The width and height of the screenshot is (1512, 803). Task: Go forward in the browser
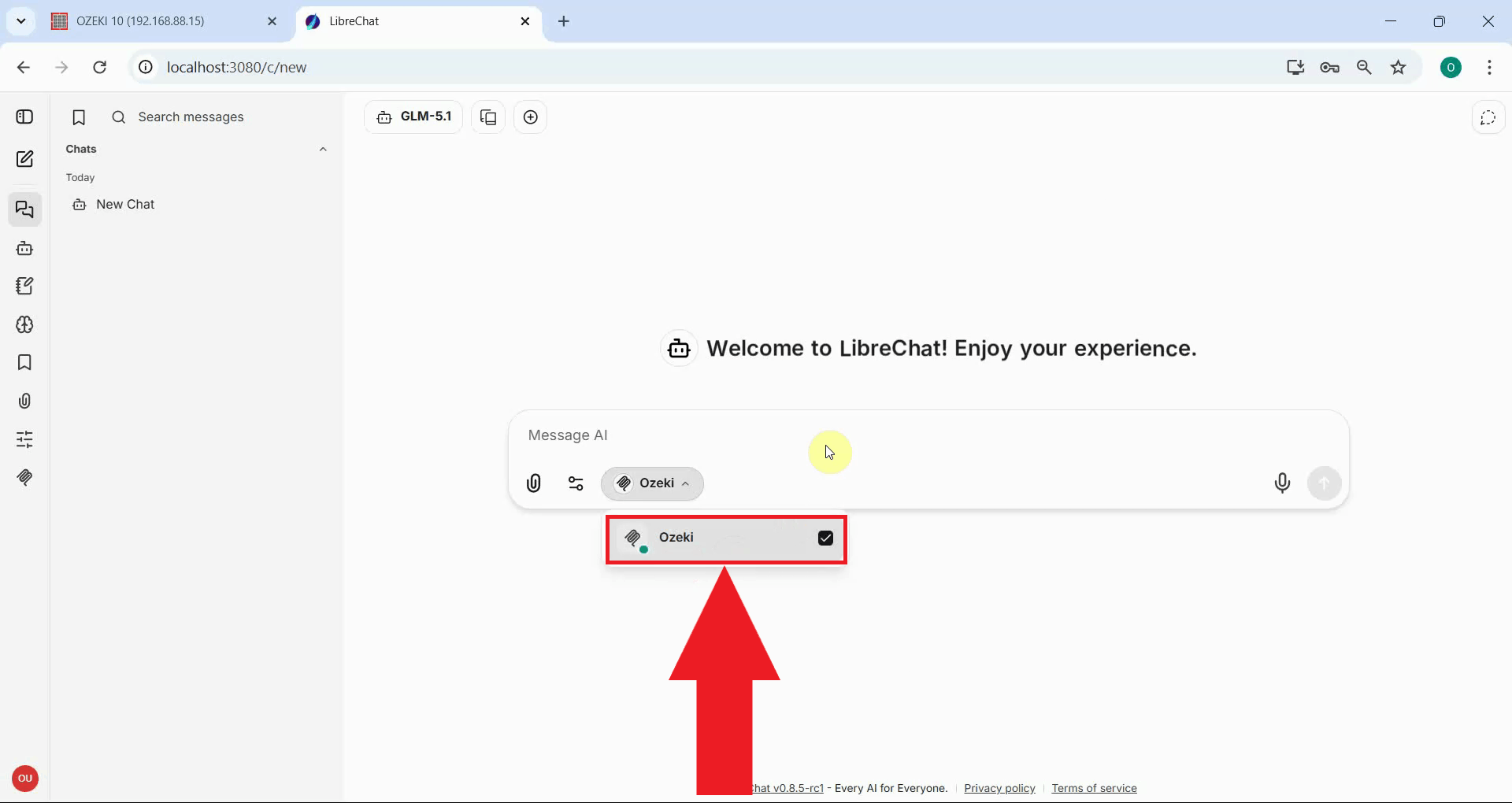click(61, 68)
